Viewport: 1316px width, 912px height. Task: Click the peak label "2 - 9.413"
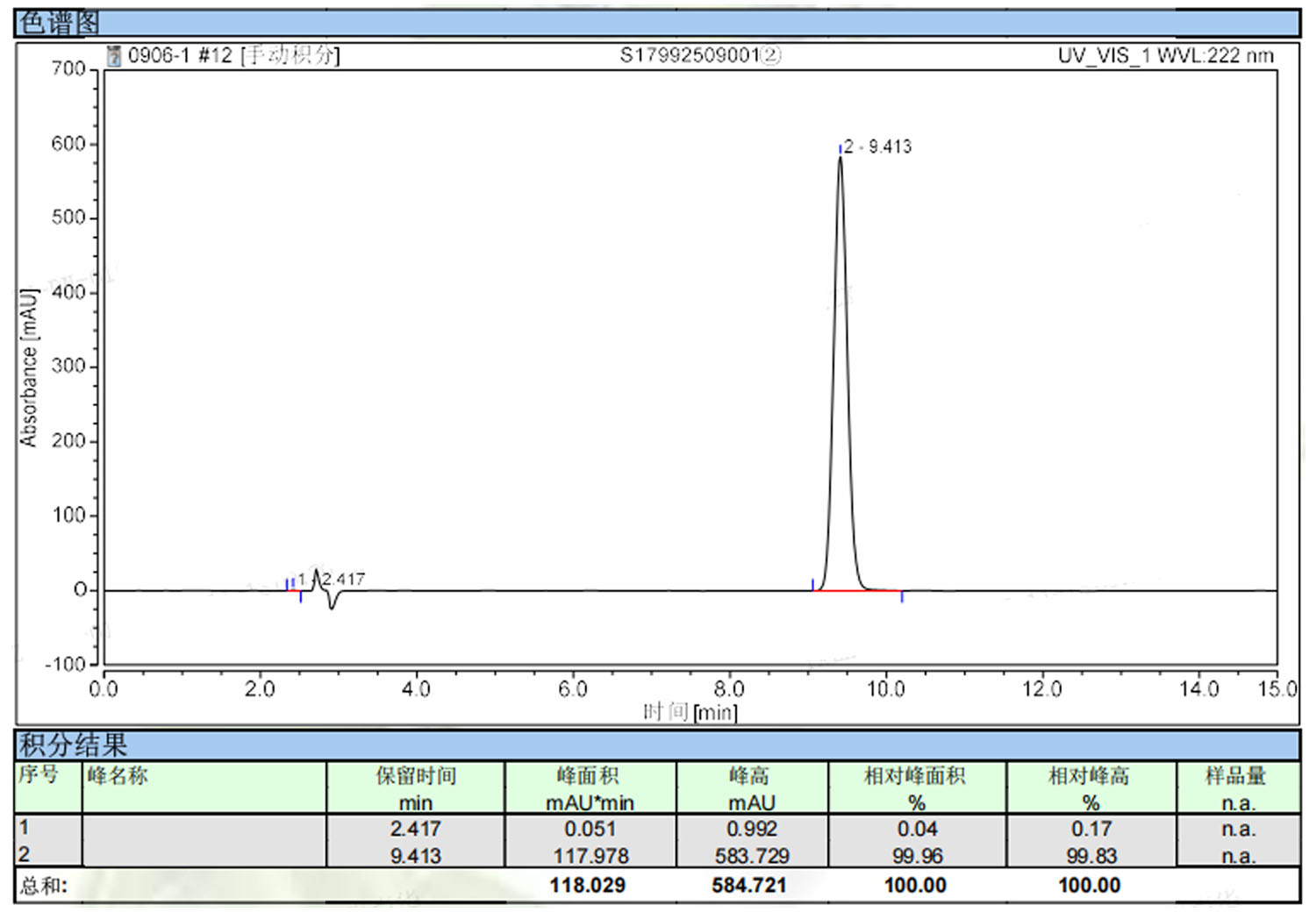pyautogui.click(x=877, y=147)
